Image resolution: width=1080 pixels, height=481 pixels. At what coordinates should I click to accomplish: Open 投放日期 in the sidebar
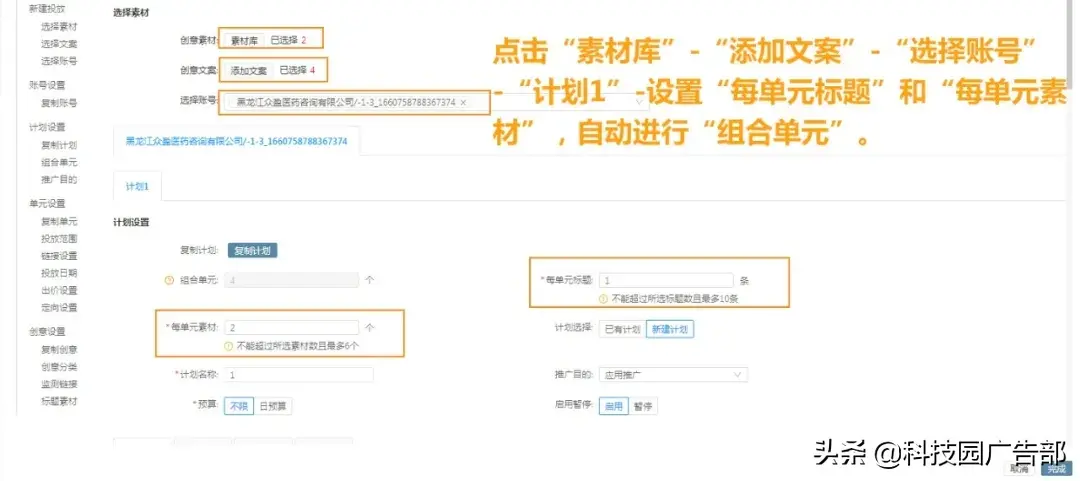coord(59,273)
